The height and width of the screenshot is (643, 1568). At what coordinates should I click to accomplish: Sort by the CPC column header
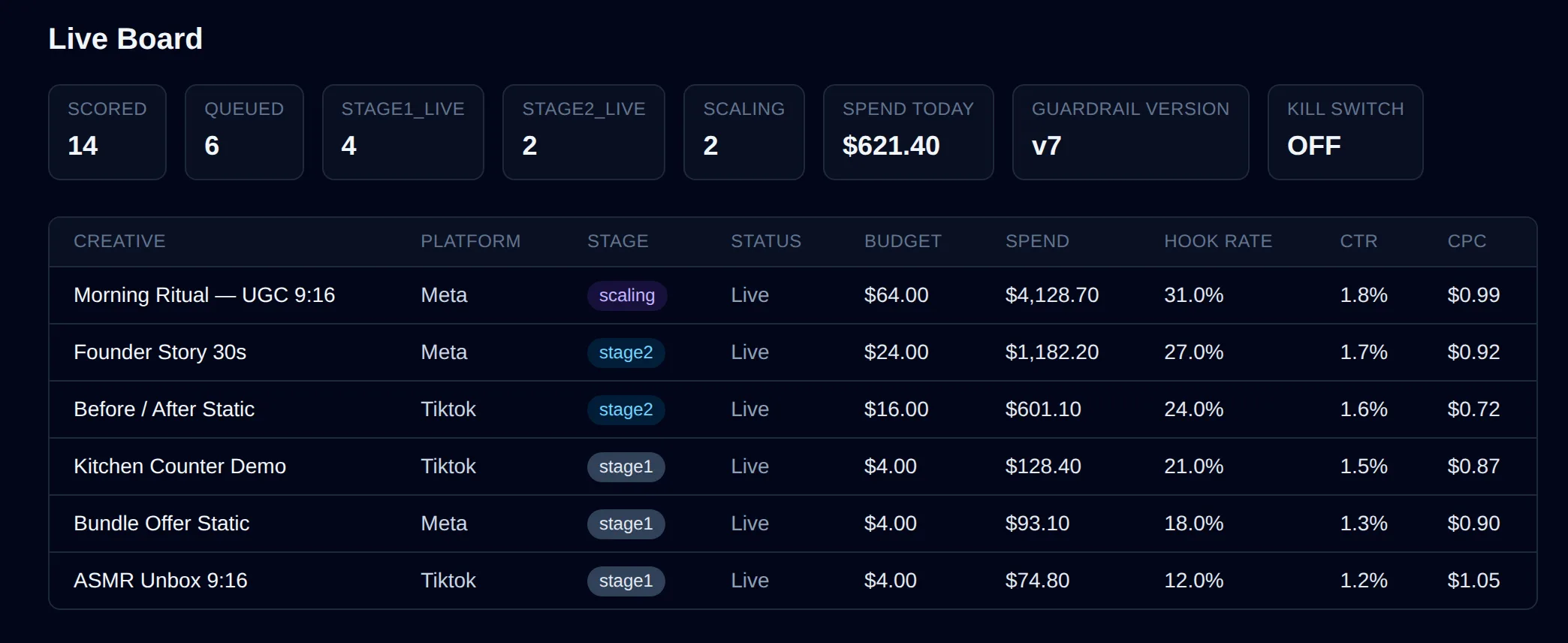click(x=1467, y=241)
